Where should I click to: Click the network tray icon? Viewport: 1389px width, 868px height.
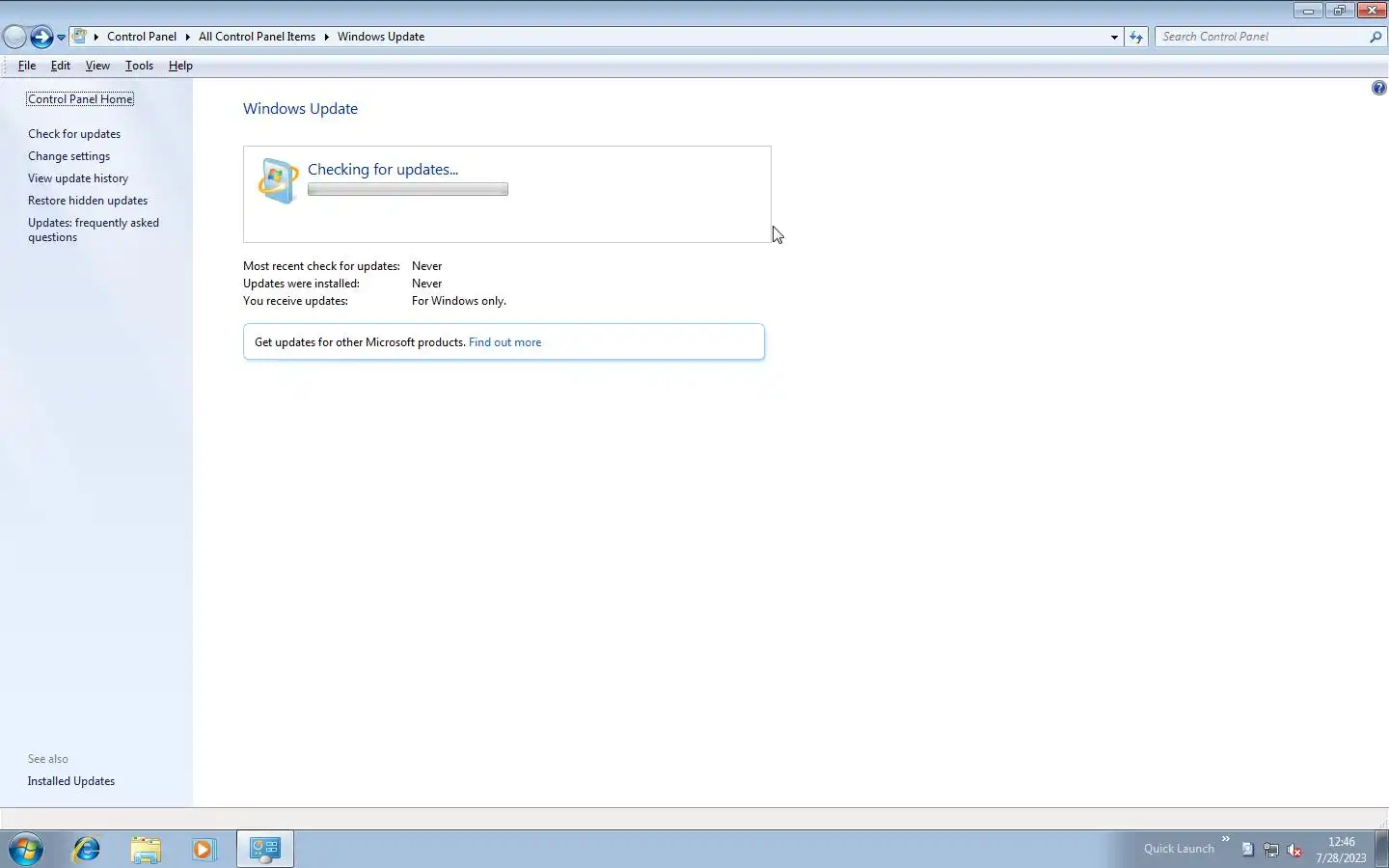click(x=1271, y=850)
